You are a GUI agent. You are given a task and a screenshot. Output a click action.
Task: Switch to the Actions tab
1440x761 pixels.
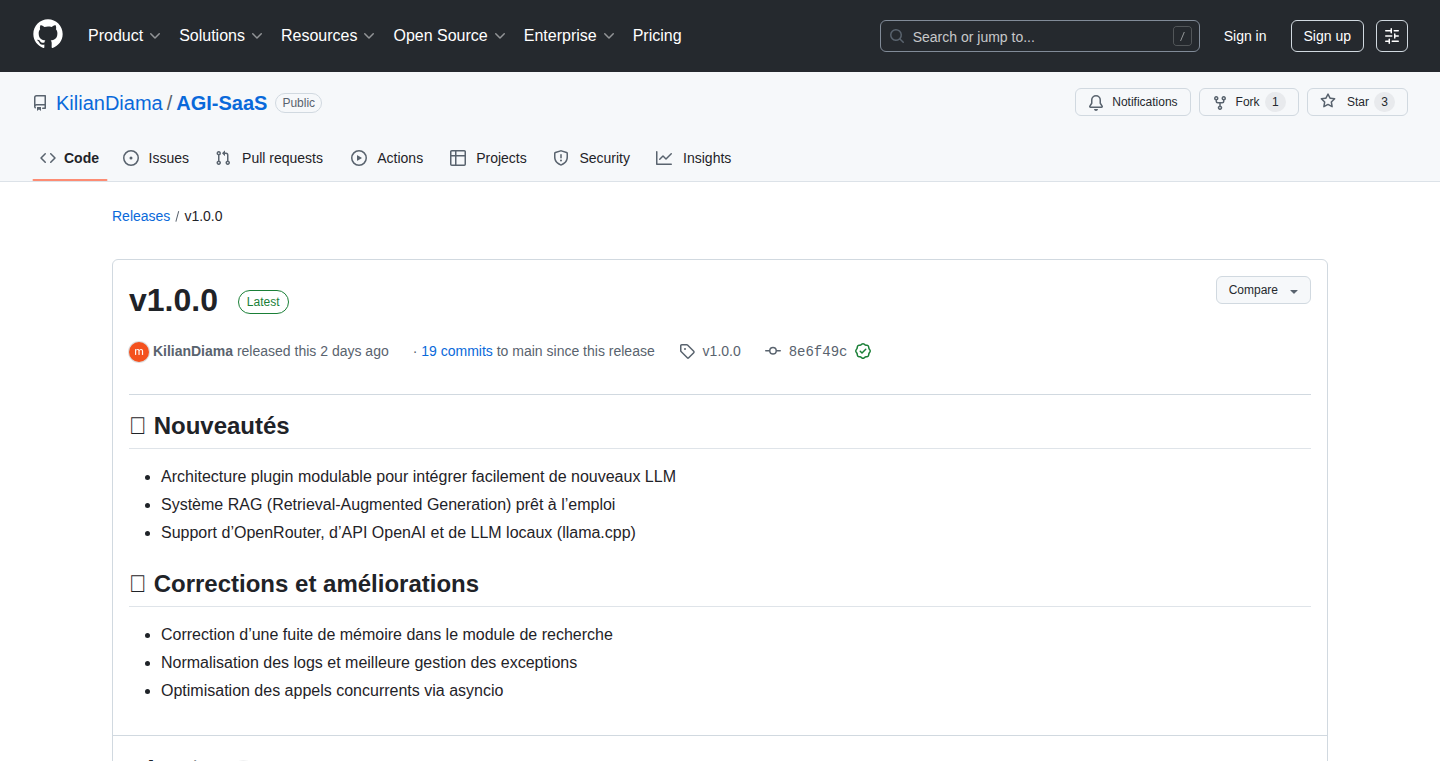point(387,158)
